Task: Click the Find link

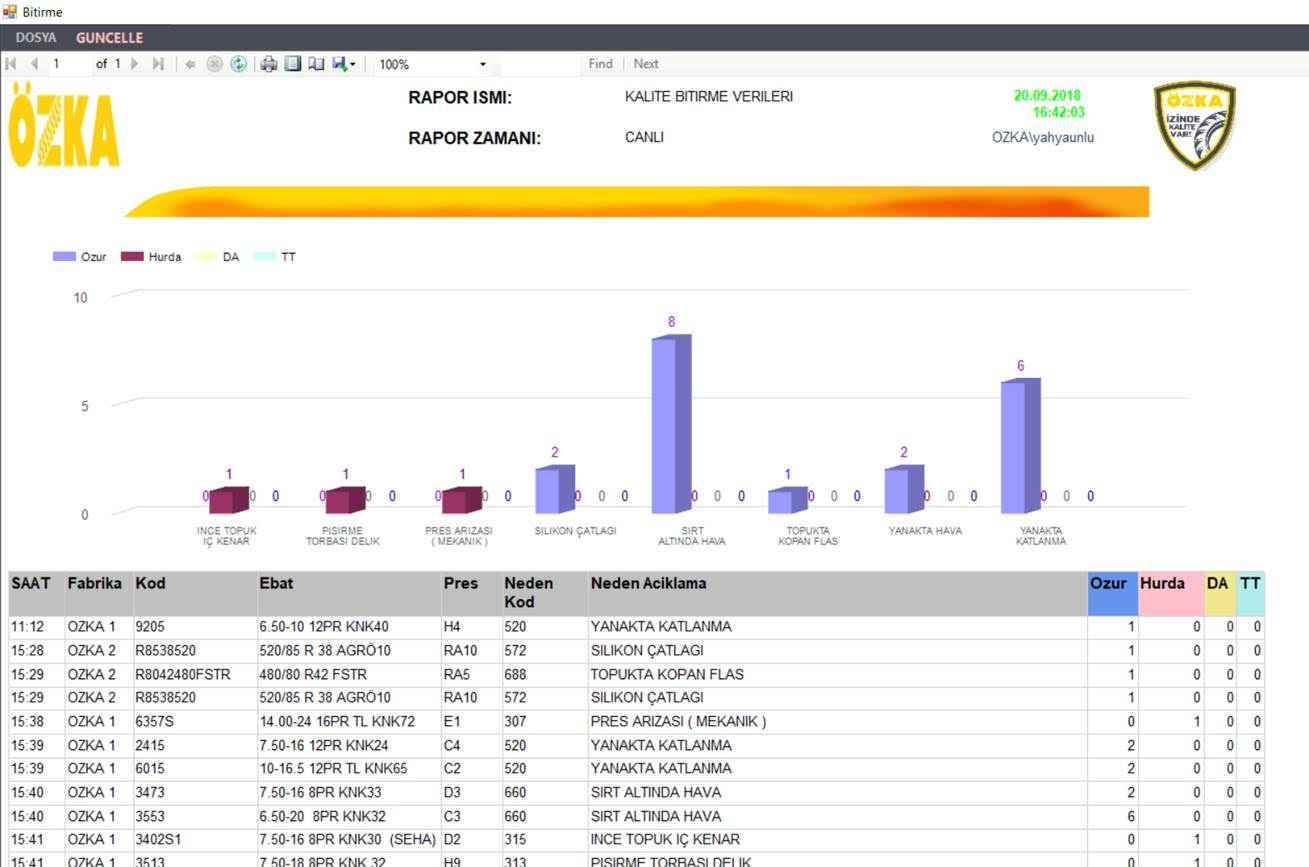Action: (600, 64)
